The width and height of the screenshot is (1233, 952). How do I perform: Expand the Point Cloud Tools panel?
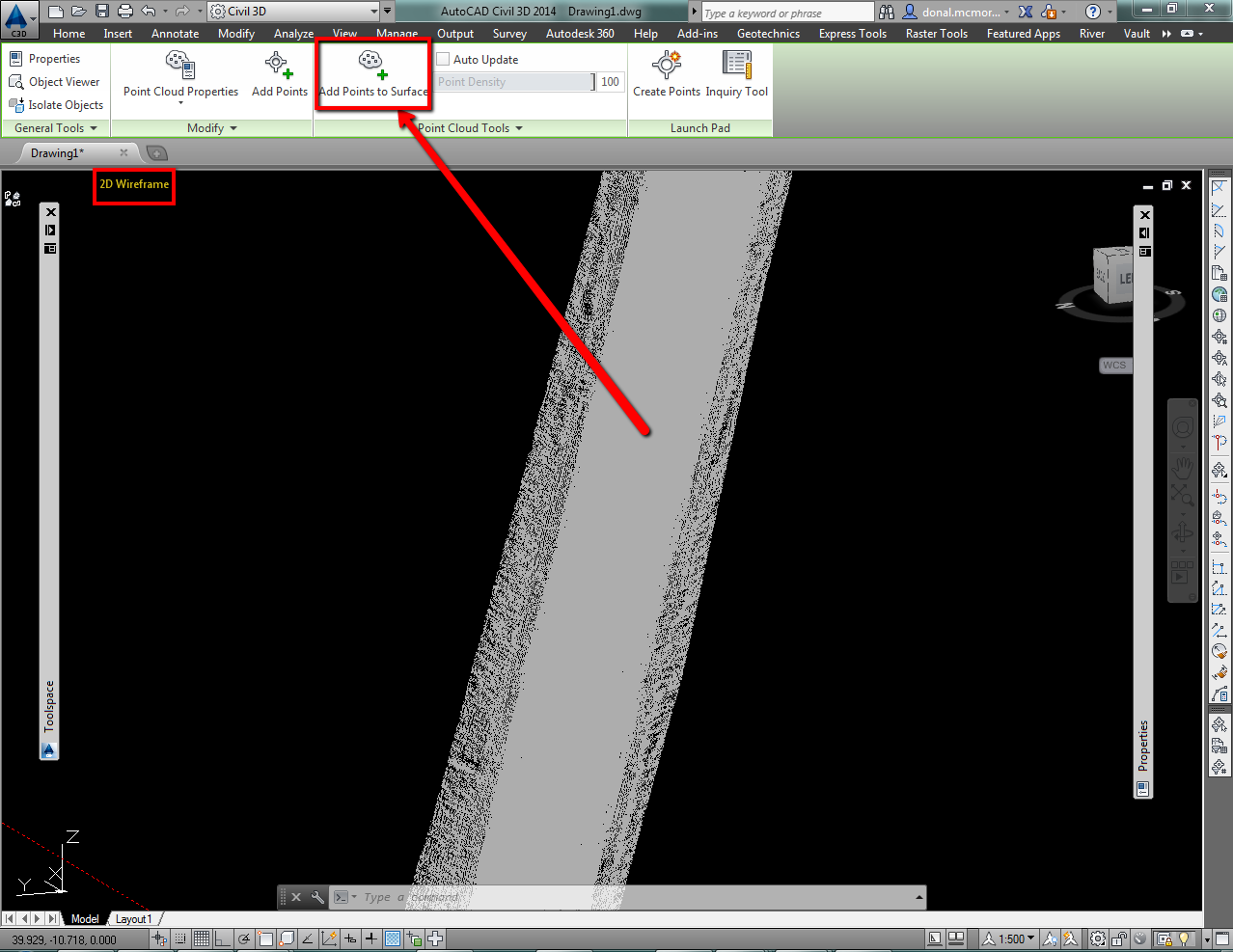pyautogui.click(x=471, y=128)
